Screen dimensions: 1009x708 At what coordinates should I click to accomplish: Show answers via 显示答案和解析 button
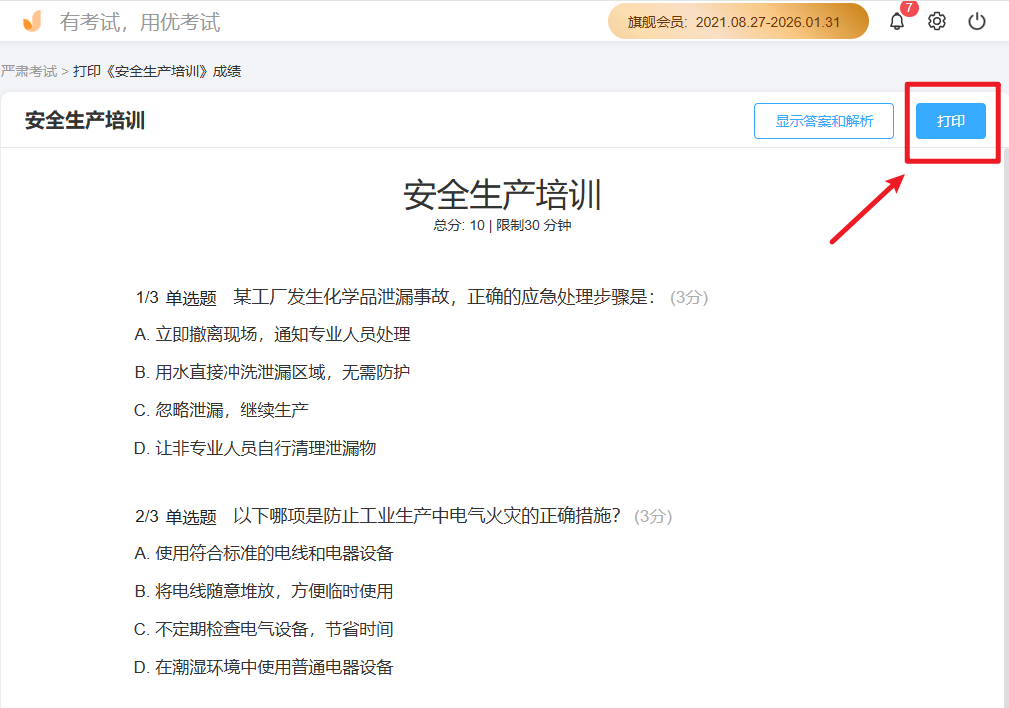pos(823,120)
